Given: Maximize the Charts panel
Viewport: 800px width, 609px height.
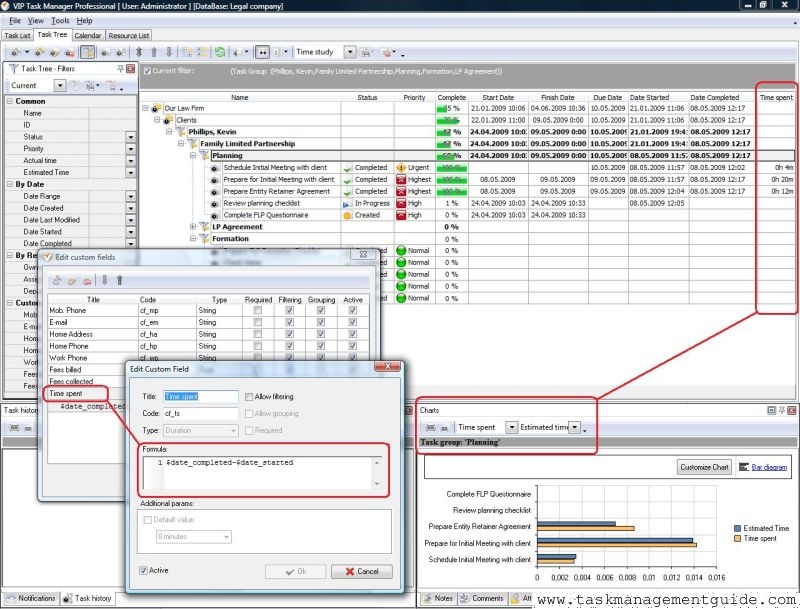Looking at the screenshot, I should click(771, 410).
